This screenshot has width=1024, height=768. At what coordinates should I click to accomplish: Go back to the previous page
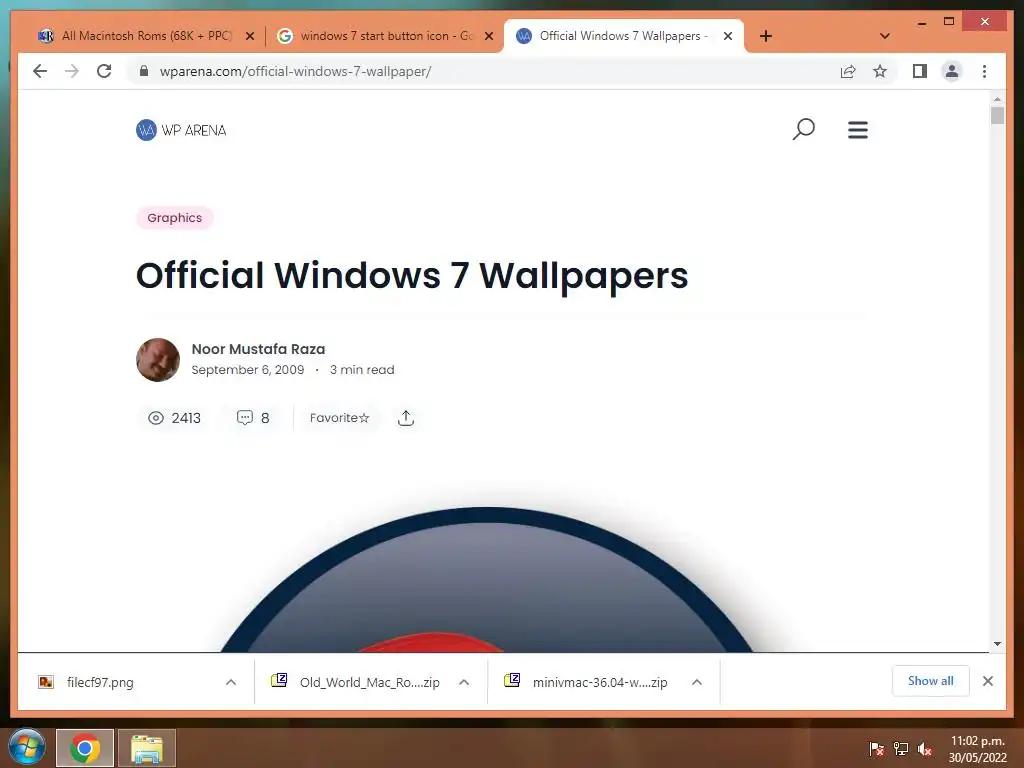tap(40, 71)
